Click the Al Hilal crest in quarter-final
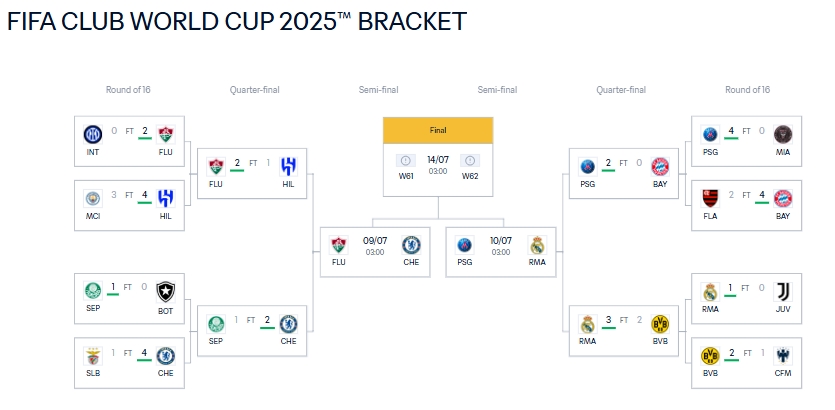 click(x=288, y=165)
